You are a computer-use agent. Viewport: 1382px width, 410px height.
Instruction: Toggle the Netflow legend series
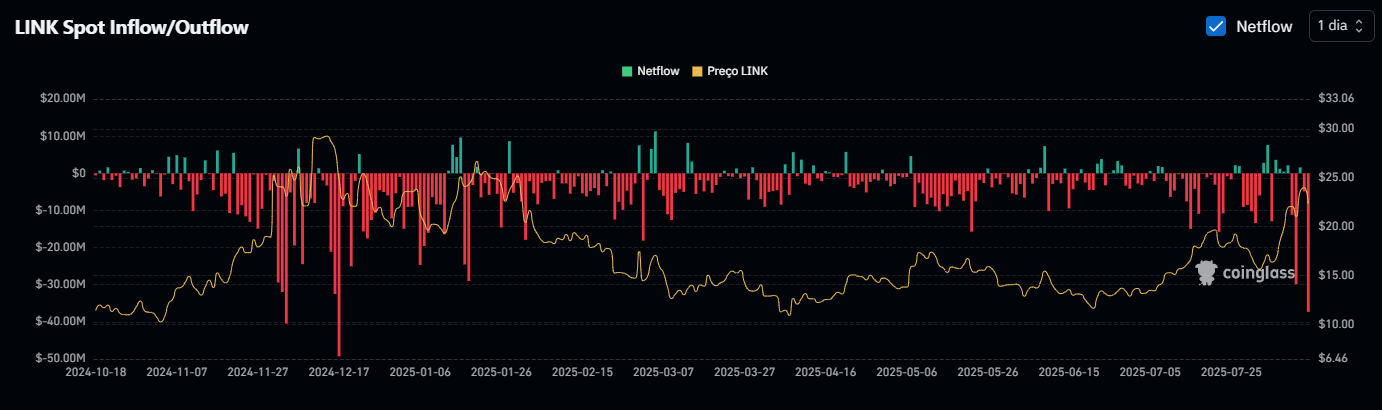click(651, 71)
